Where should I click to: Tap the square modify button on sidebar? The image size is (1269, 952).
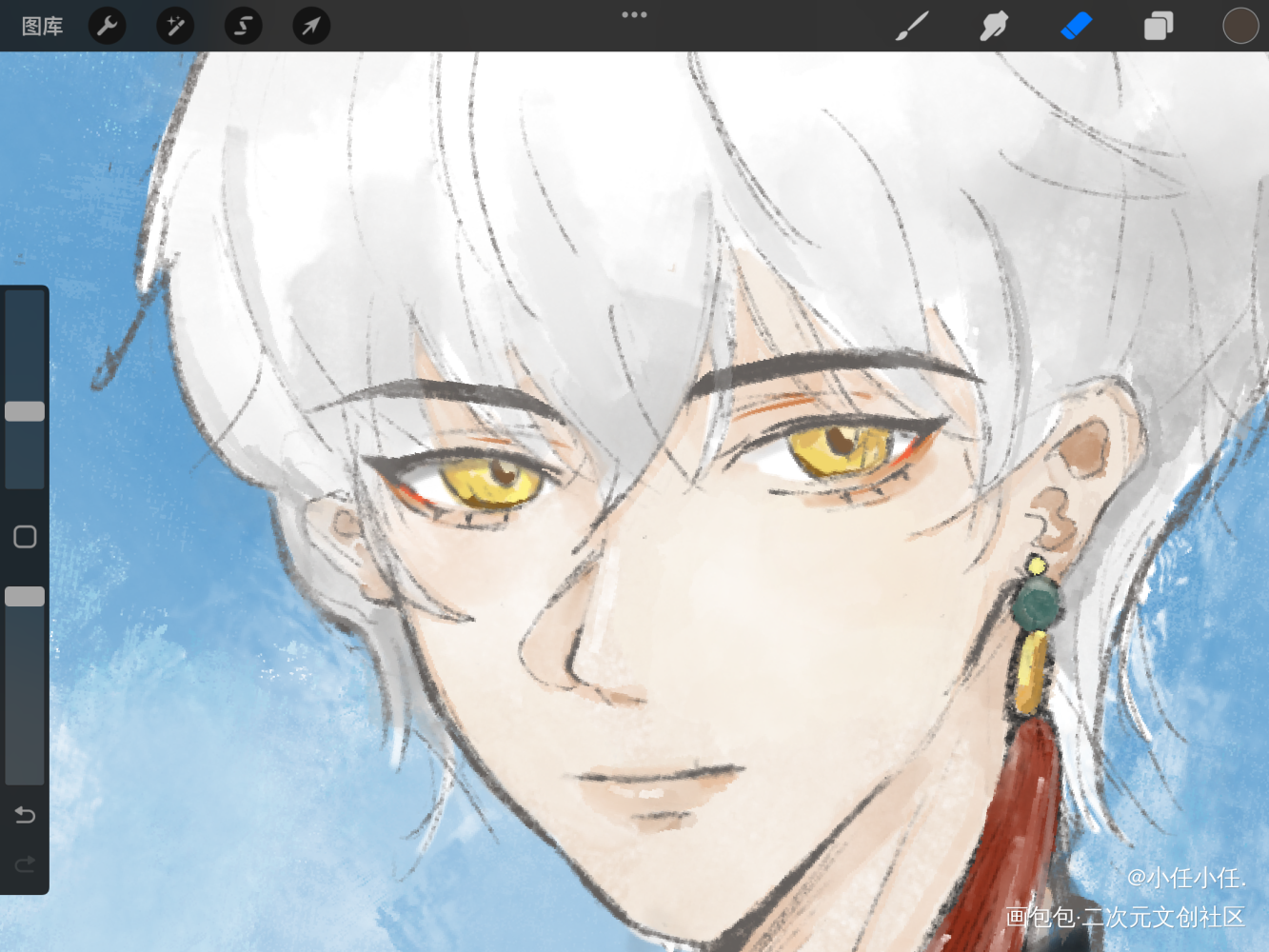pos(25,537)
